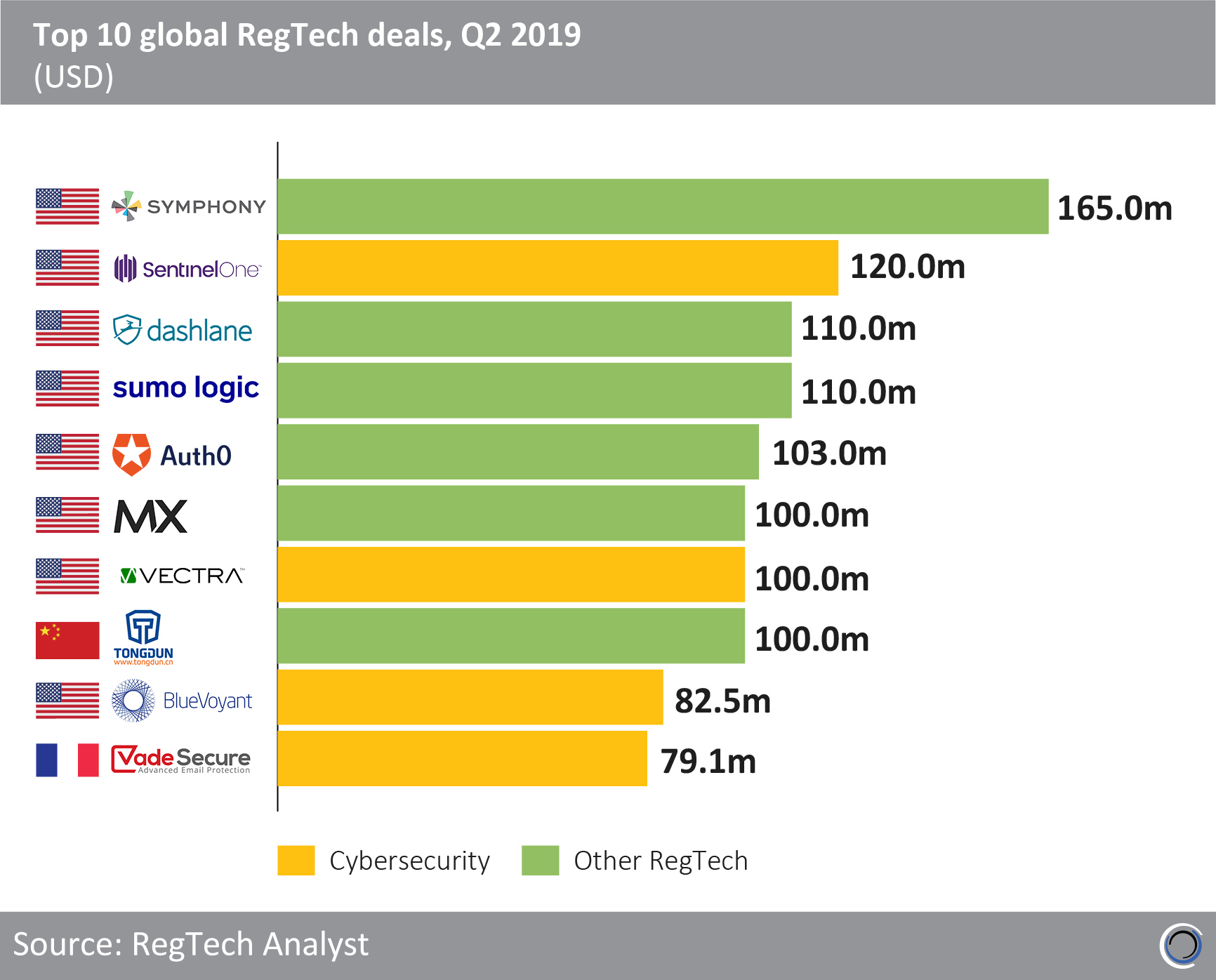Viewport: 1216px width, 980px height.
Task: Click the sumo logic logo
Action: tap(185, 388)
